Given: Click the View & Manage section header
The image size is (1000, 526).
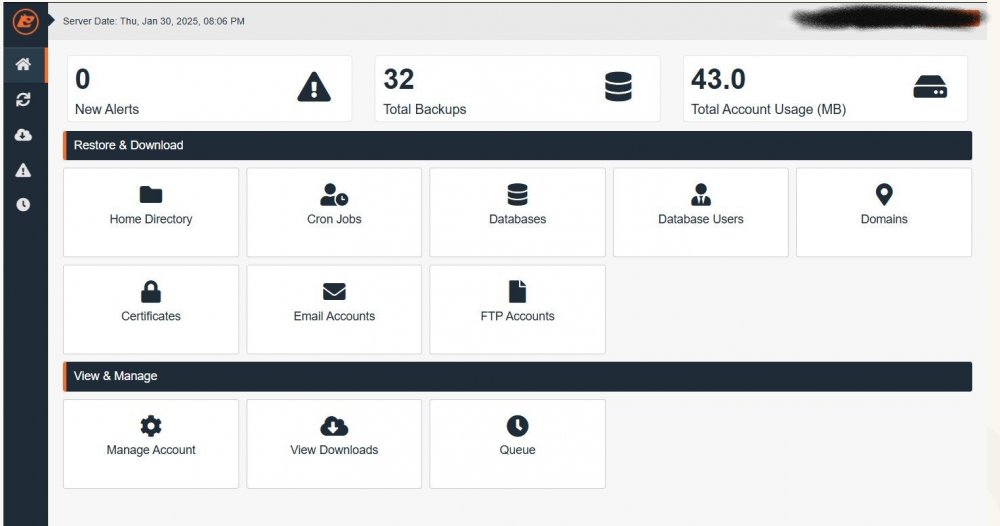Looking at the screenshot, I should (517, 377).
